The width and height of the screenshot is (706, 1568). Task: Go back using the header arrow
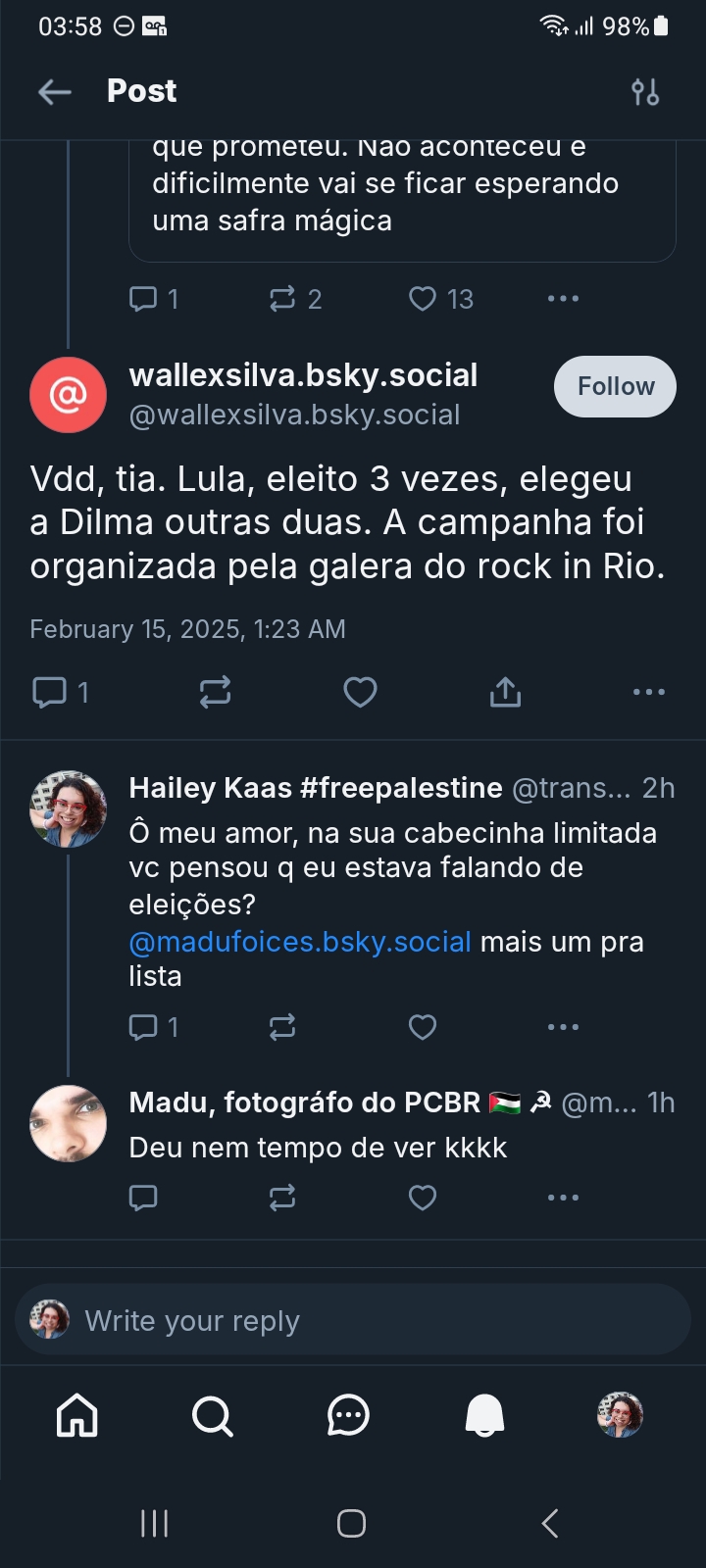pyautogui.click(x=55, y=92)
